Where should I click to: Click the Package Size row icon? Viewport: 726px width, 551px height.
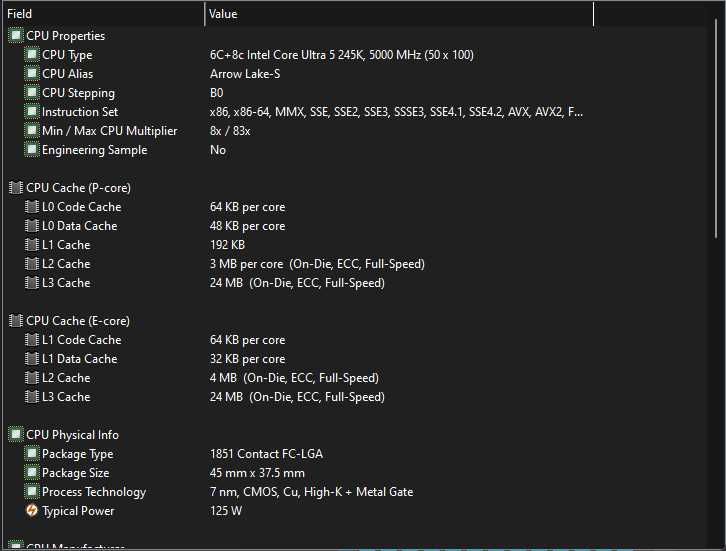31,472
